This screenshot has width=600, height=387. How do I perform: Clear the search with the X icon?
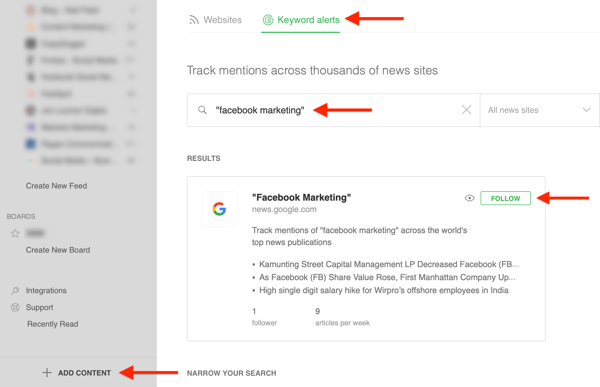[466, 110]
